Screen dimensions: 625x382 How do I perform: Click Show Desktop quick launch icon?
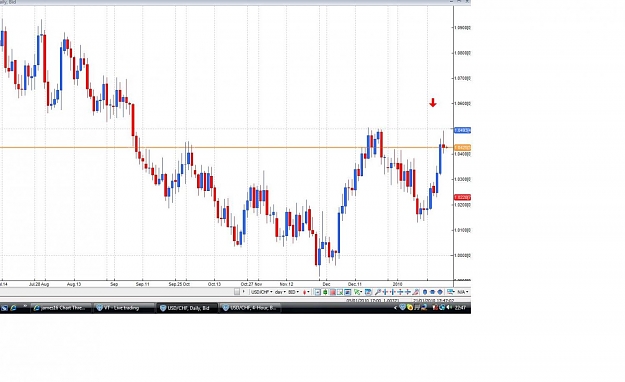click(4, 308)
